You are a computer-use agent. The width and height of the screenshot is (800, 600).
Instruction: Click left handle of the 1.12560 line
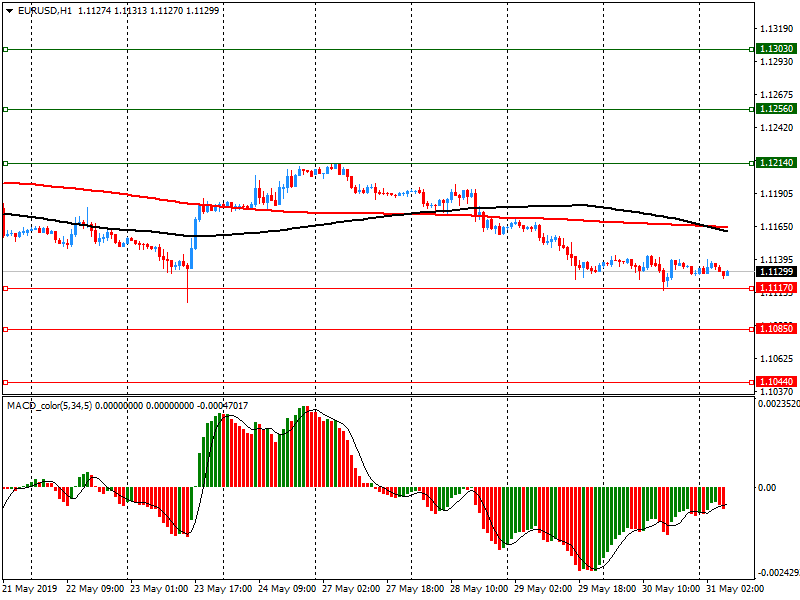tap(5, 109)
